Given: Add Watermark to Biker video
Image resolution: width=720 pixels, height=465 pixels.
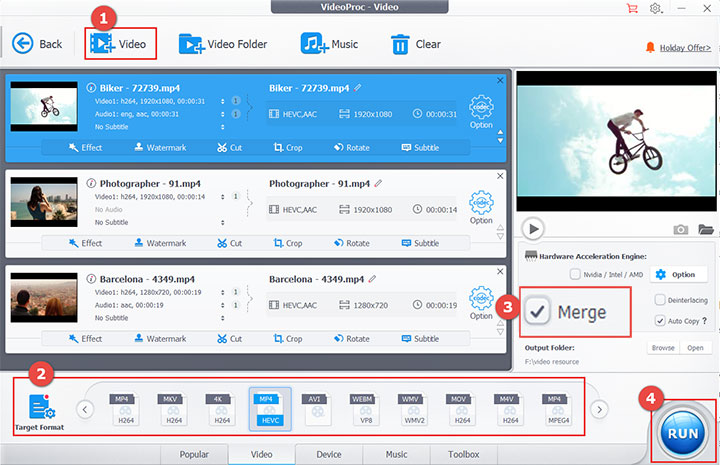Looking at the screenshot, I should (160, 147).
